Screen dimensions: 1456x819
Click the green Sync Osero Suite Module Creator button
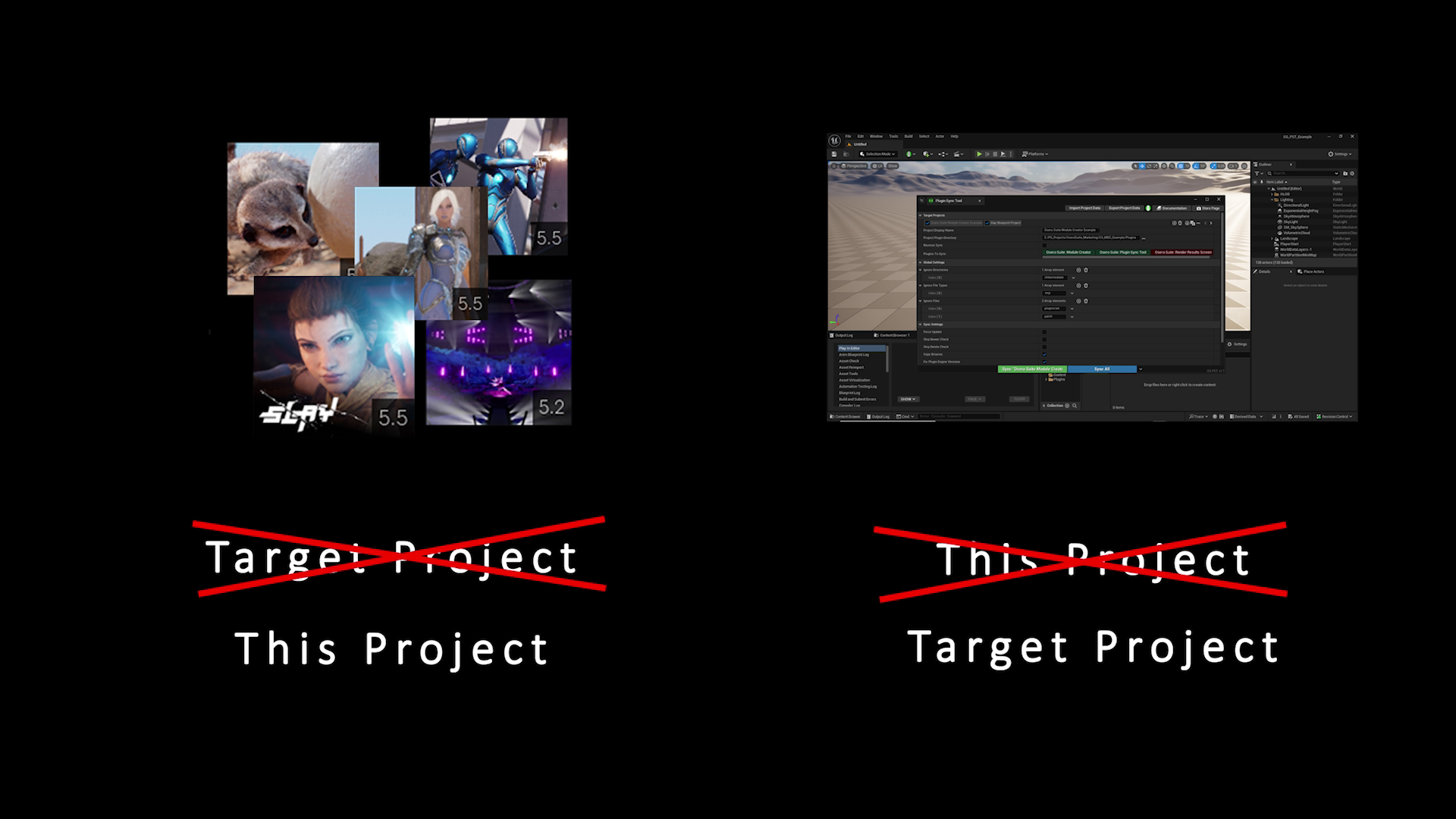point(1032,369)
